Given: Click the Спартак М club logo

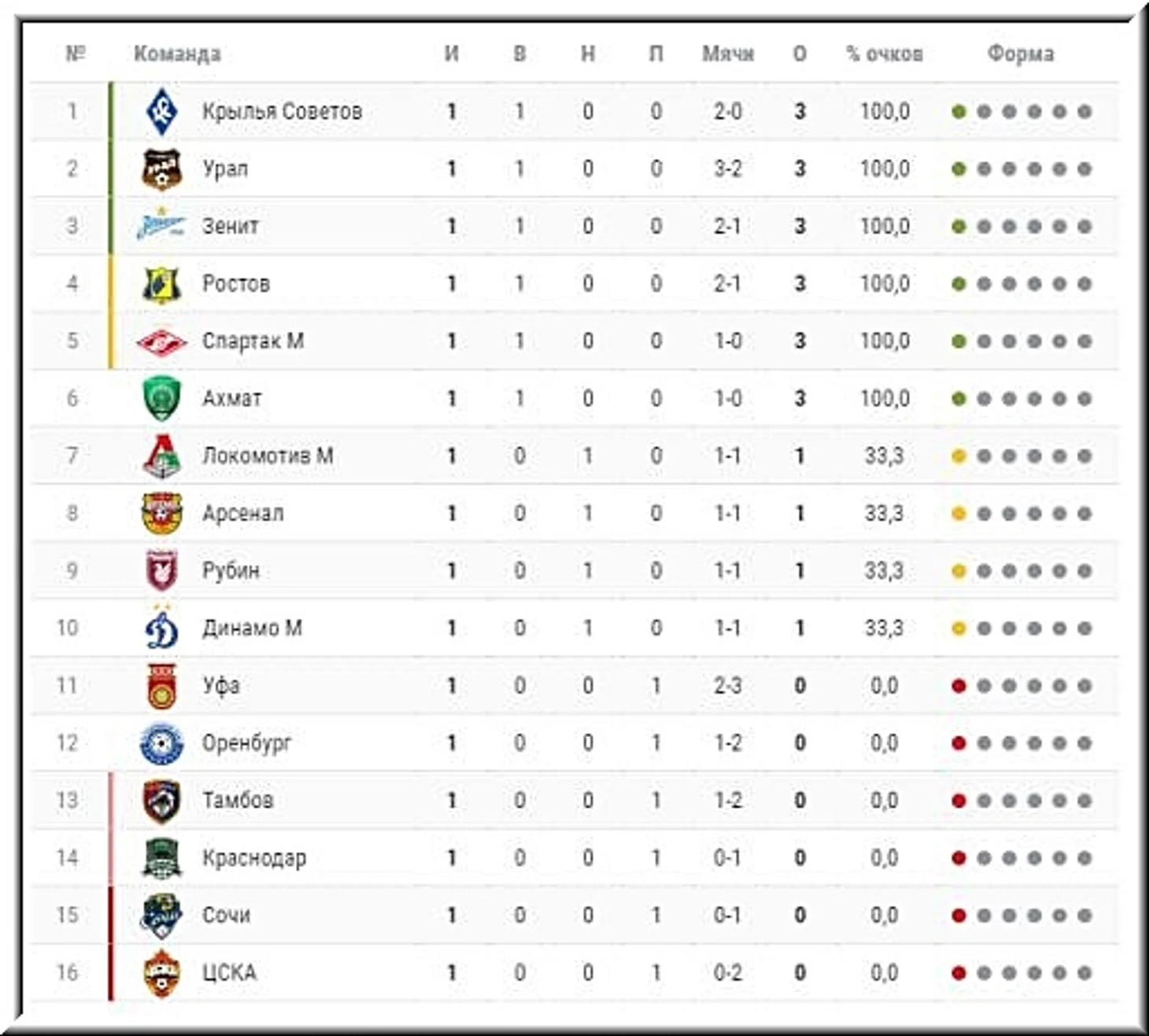Looking at the screenshot, I should click(x=161, y=341).
